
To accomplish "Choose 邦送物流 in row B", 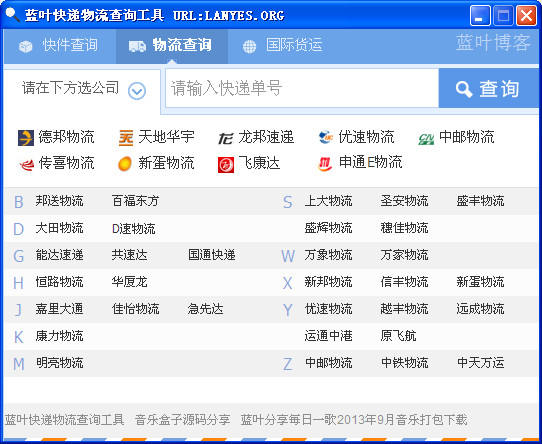I will pos(59,201).
